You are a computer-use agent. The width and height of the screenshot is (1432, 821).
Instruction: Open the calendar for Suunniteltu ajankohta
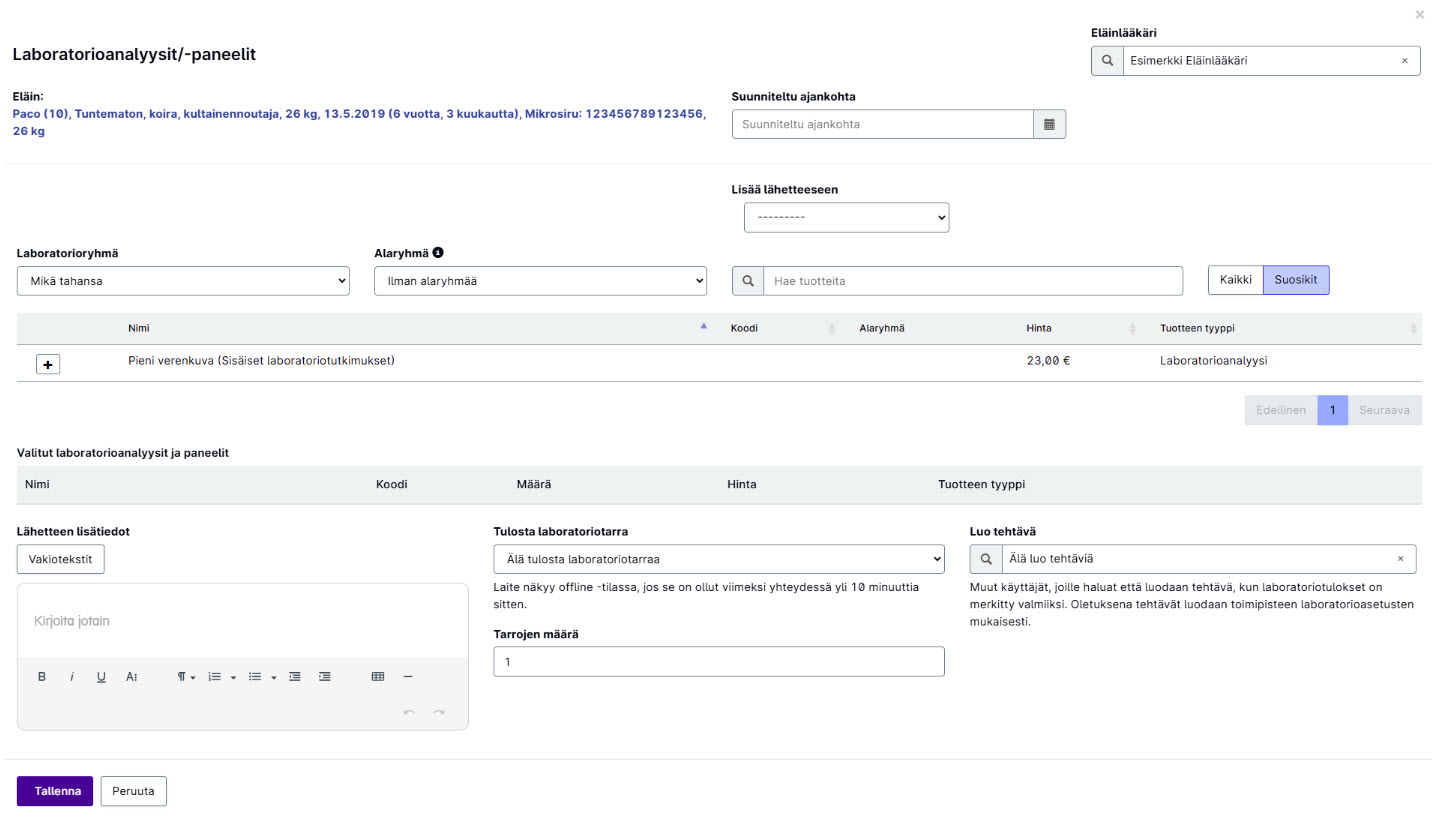coord(1049,124)
